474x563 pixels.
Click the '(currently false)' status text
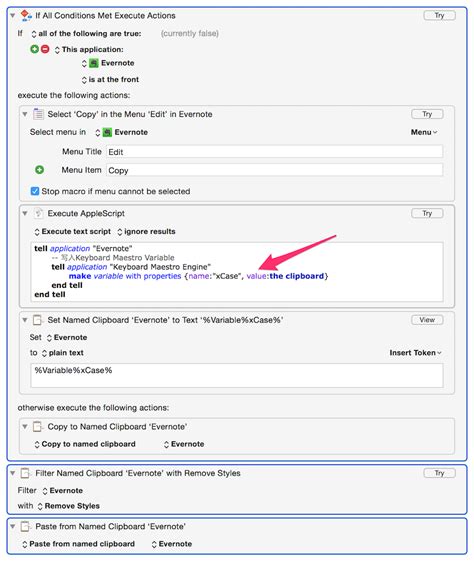[x=190, y=34]
